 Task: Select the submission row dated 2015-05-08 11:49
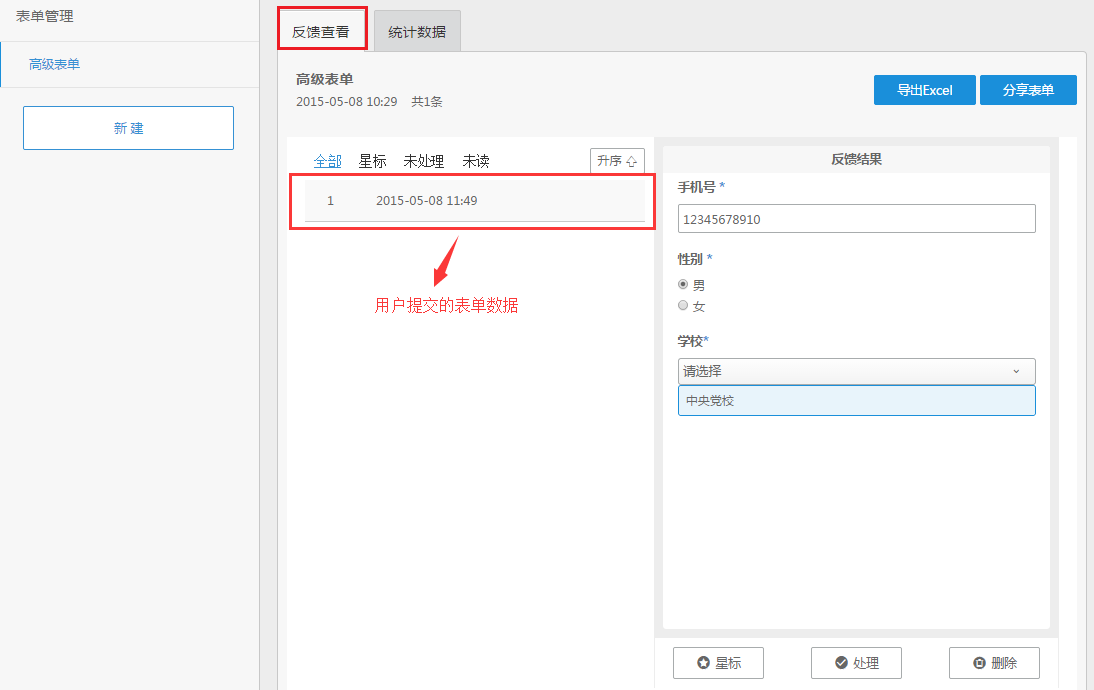pyautogui.click(x=474, y=201)
